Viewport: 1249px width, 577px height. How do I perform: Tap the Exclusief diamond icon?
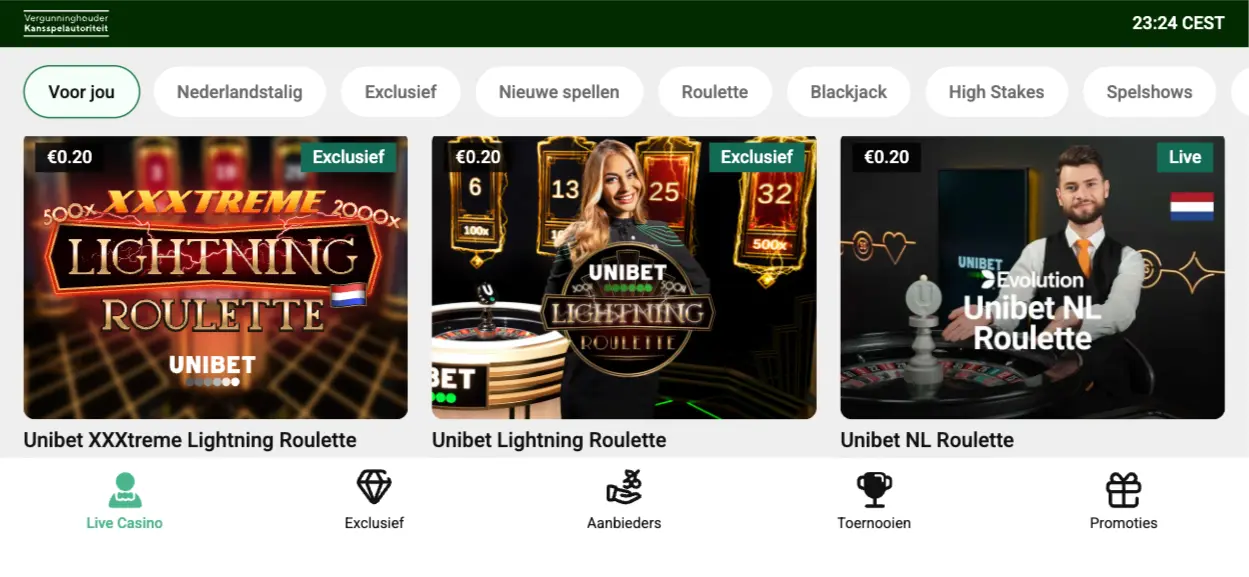click(374, 488)
